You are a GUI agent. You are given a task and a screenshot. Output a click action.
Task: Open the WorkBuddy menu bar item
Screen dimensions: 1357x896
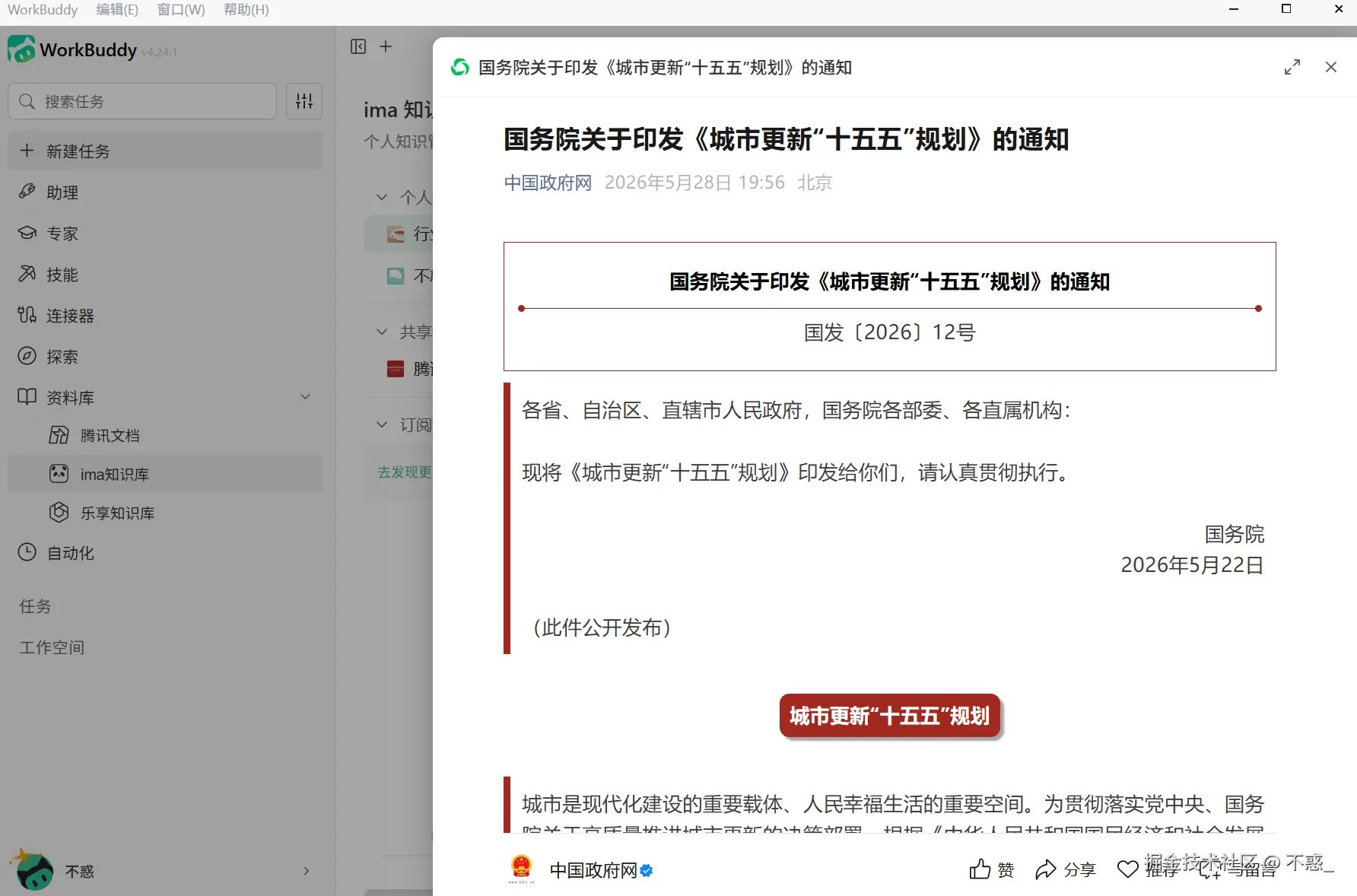click(43, 10)
